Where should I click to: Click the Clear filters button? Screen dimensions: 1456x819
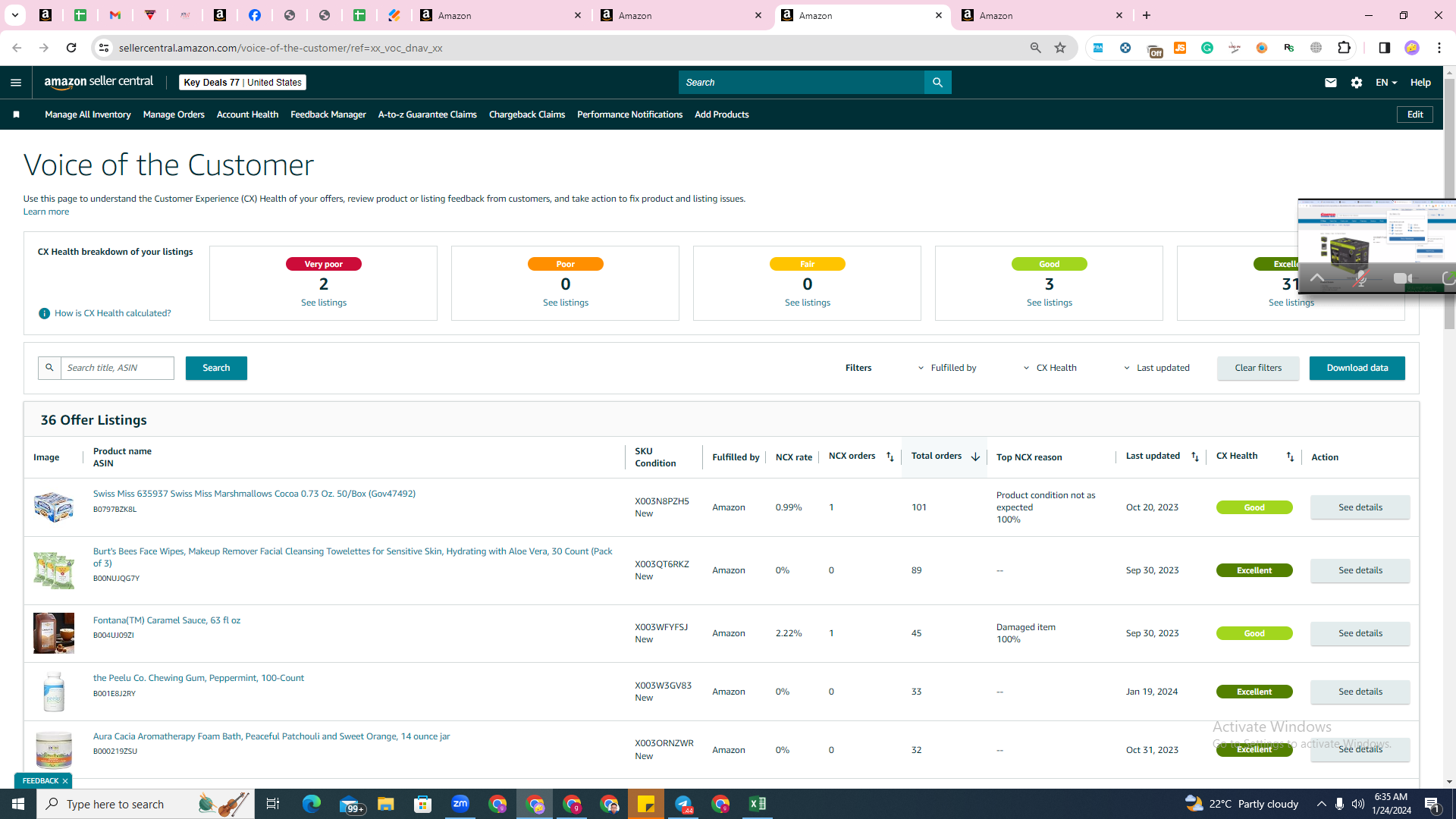point(1258,368)
